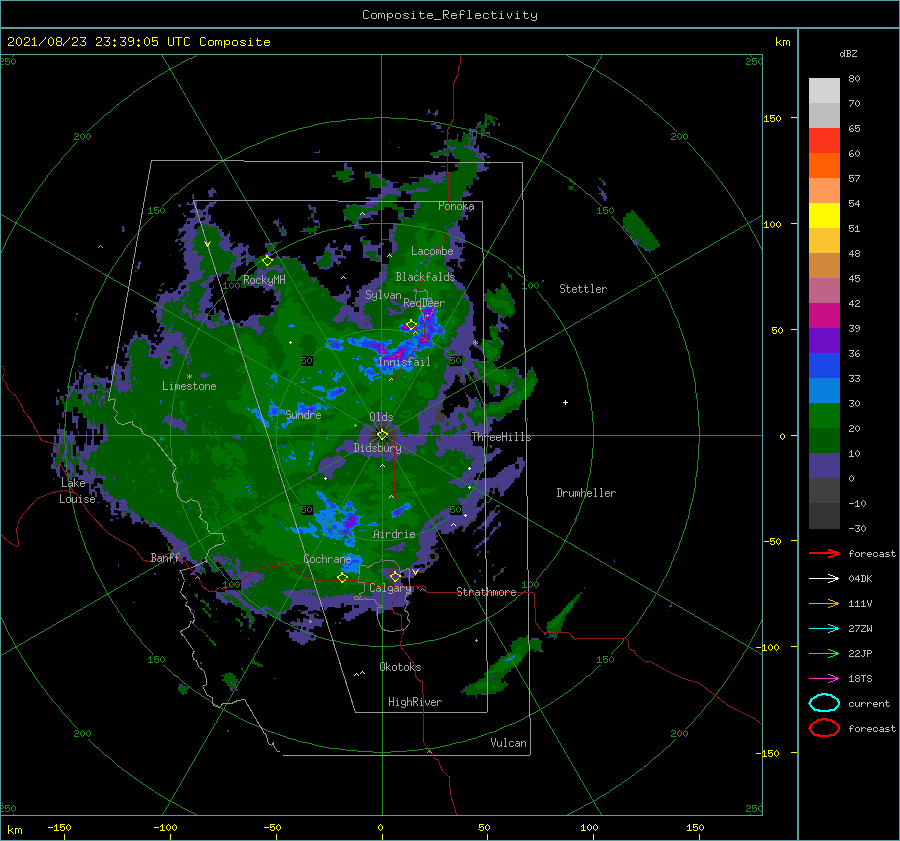Image resolution: width=900 pixels, height=841 pixels.
Task: Click the yellow diamond marker near RockyMH
Action: tap(267, 261)
